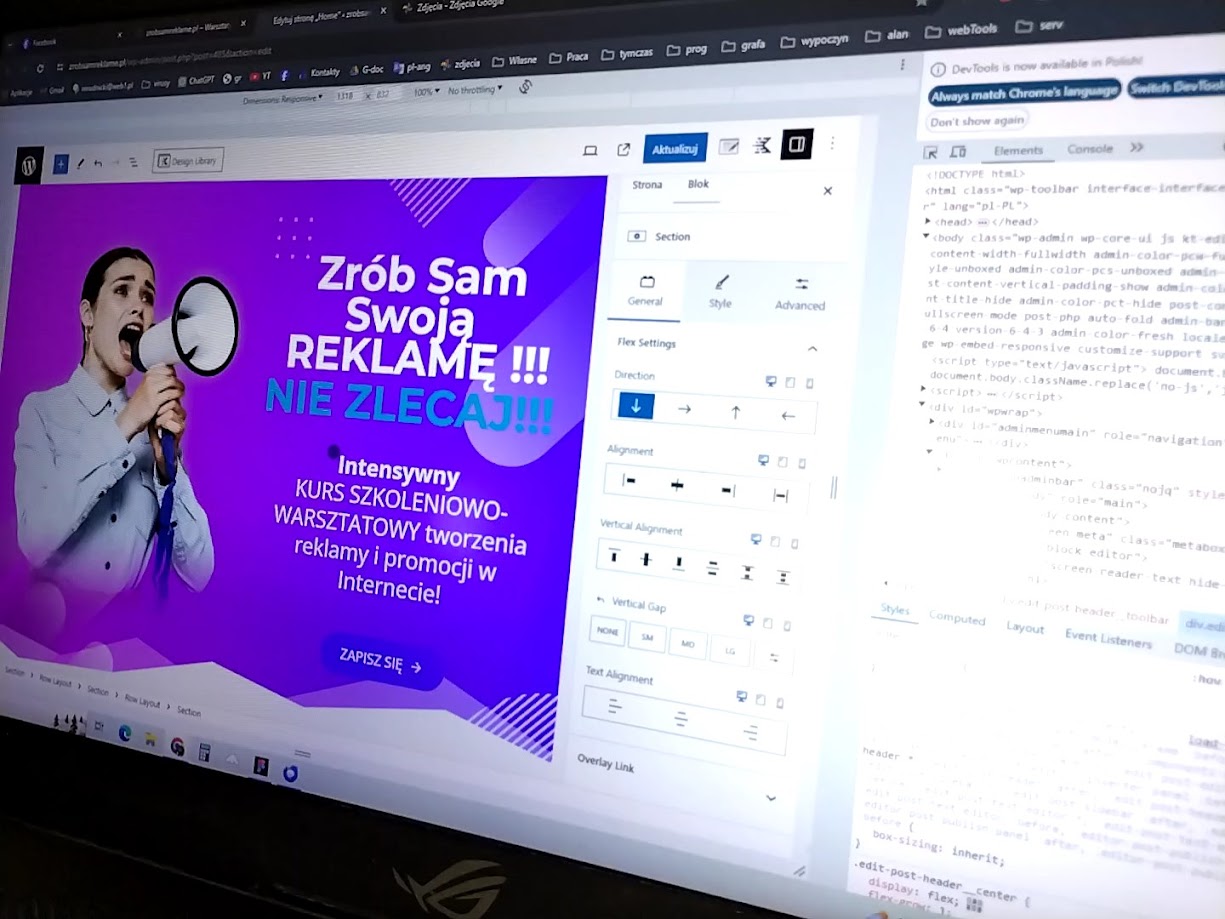The height and width of the screenshot is (919, 1225).
Task: Click the undo arrow in editor toolbar
Action: (98, 162)
